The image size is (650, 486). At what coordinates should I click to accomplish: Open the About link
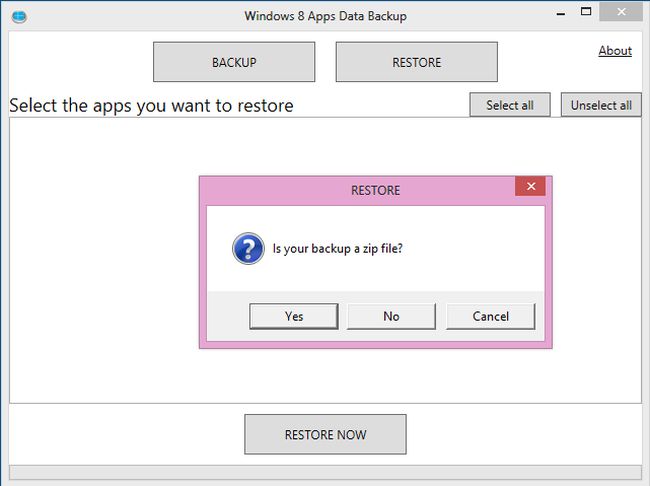click(x=615, y=51)
